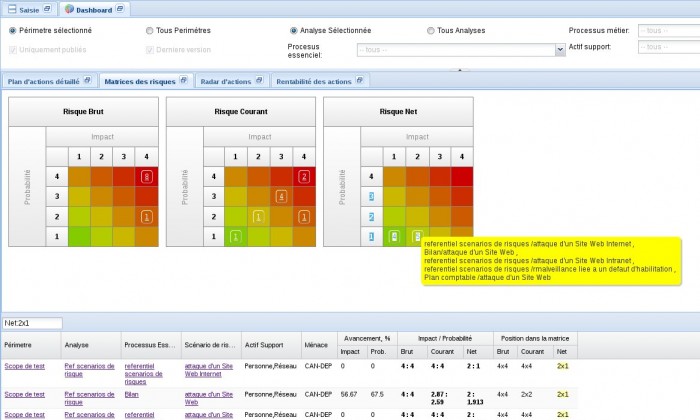Image resolution: width=700 pixels, height=420 pixels.
Task: Sort by Analyse column header
Action: 91,345
